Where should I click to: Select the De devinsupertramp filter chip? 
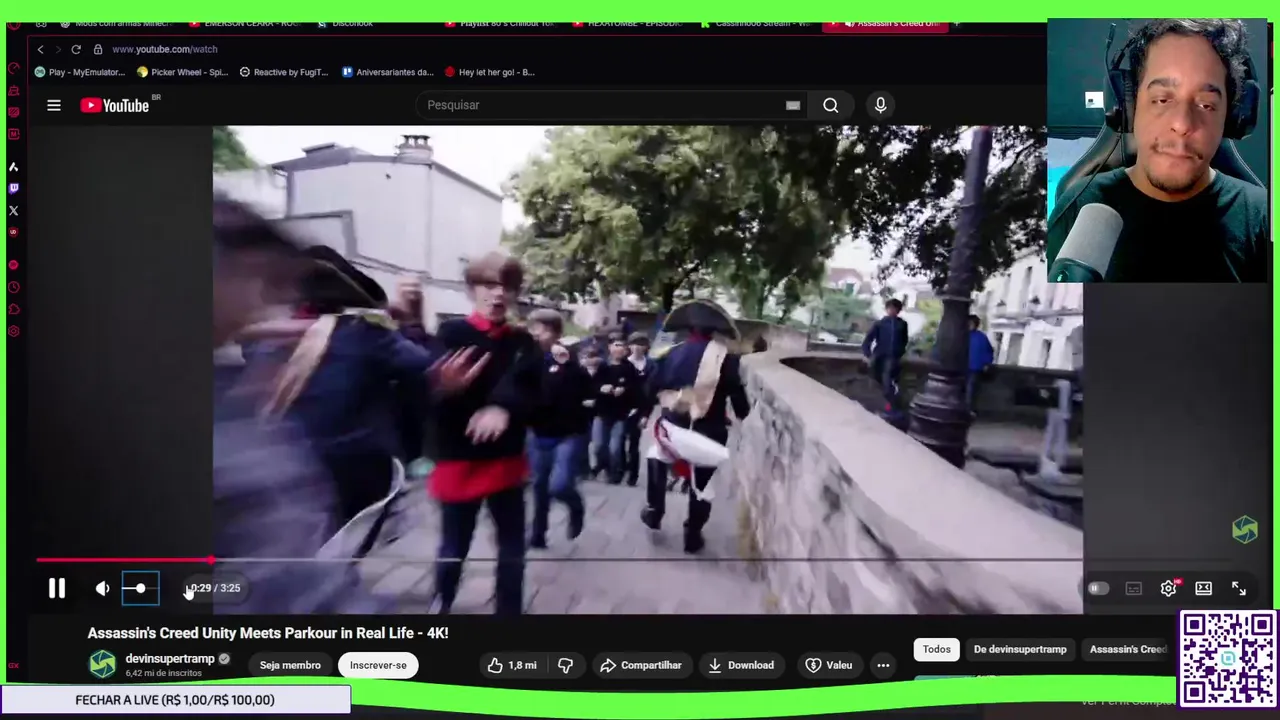click(1020, 649)
